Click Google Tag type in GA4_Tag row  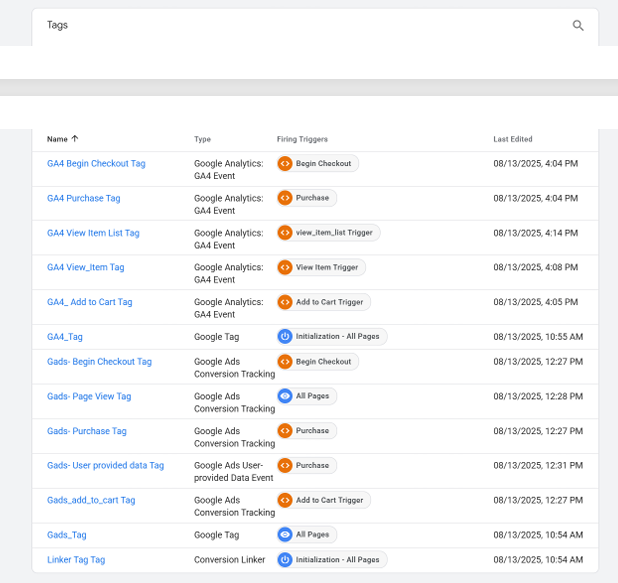point(216,337)
